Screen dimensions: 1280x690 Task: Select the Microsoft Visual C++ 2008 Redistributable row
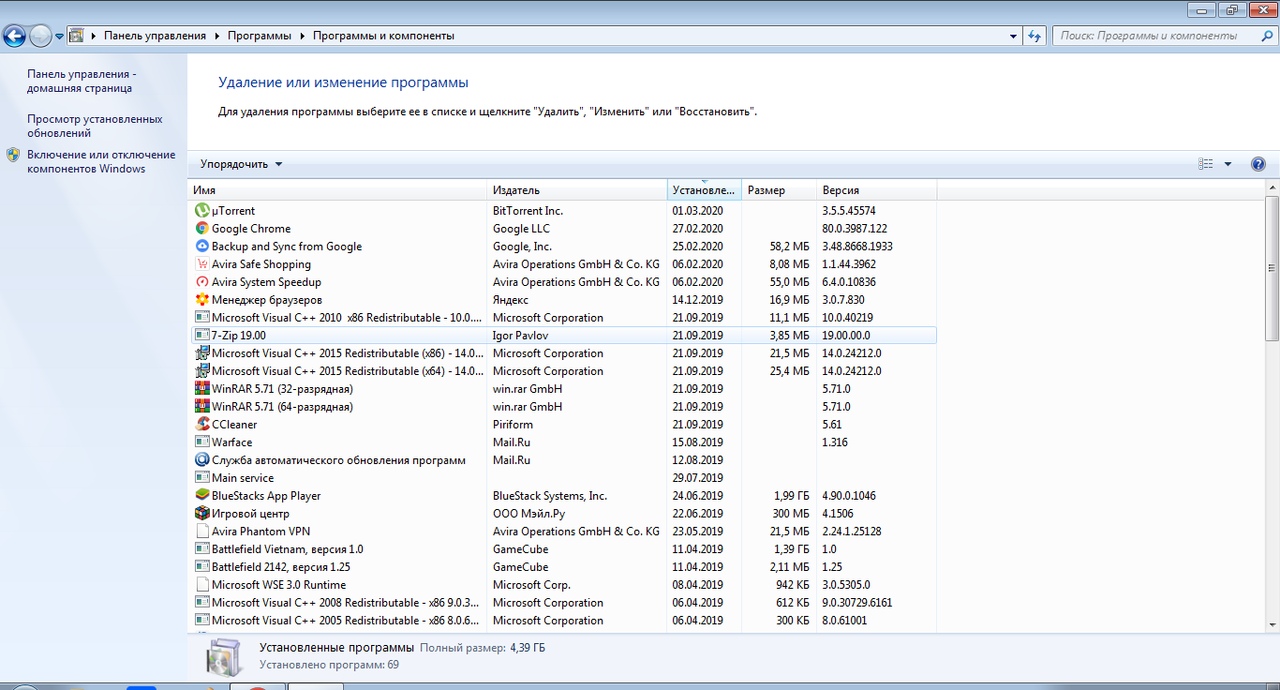click(x=563, y=603)
